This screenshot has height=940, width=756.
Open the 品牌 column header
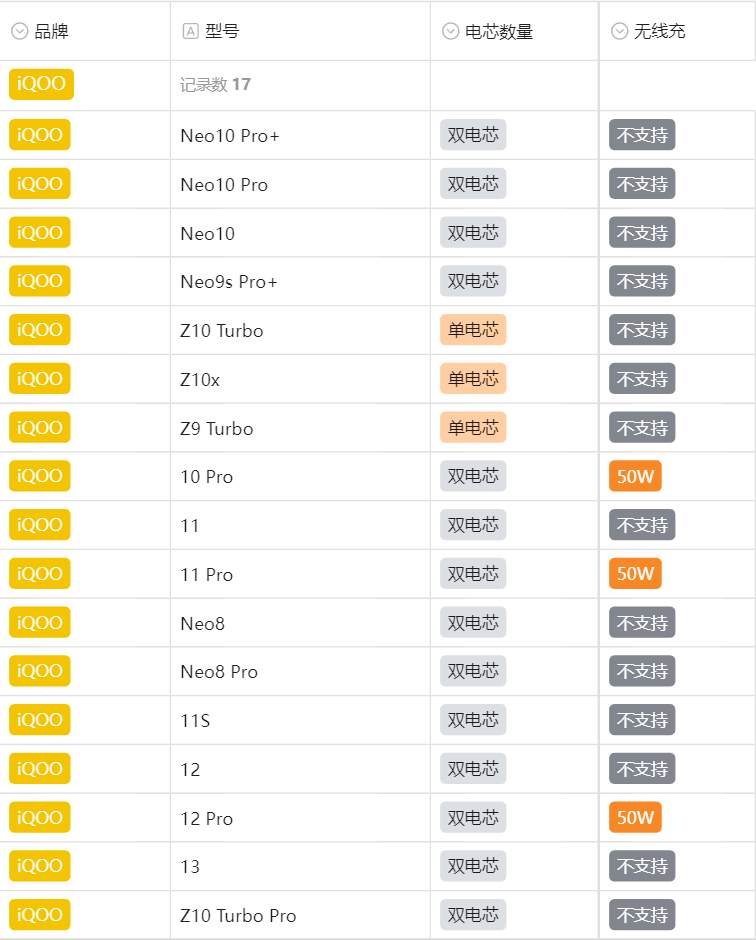[52, 31]
